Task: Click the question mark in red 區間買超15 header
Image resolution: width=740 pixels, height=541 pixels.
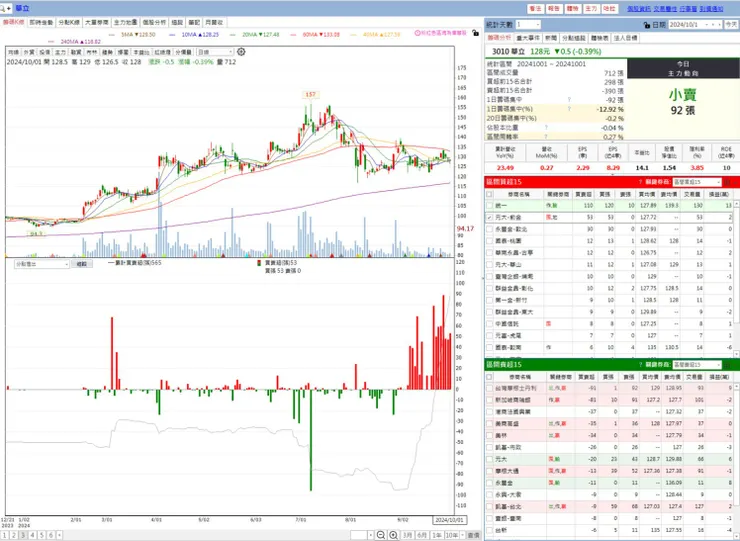Action: pos(640,182)
